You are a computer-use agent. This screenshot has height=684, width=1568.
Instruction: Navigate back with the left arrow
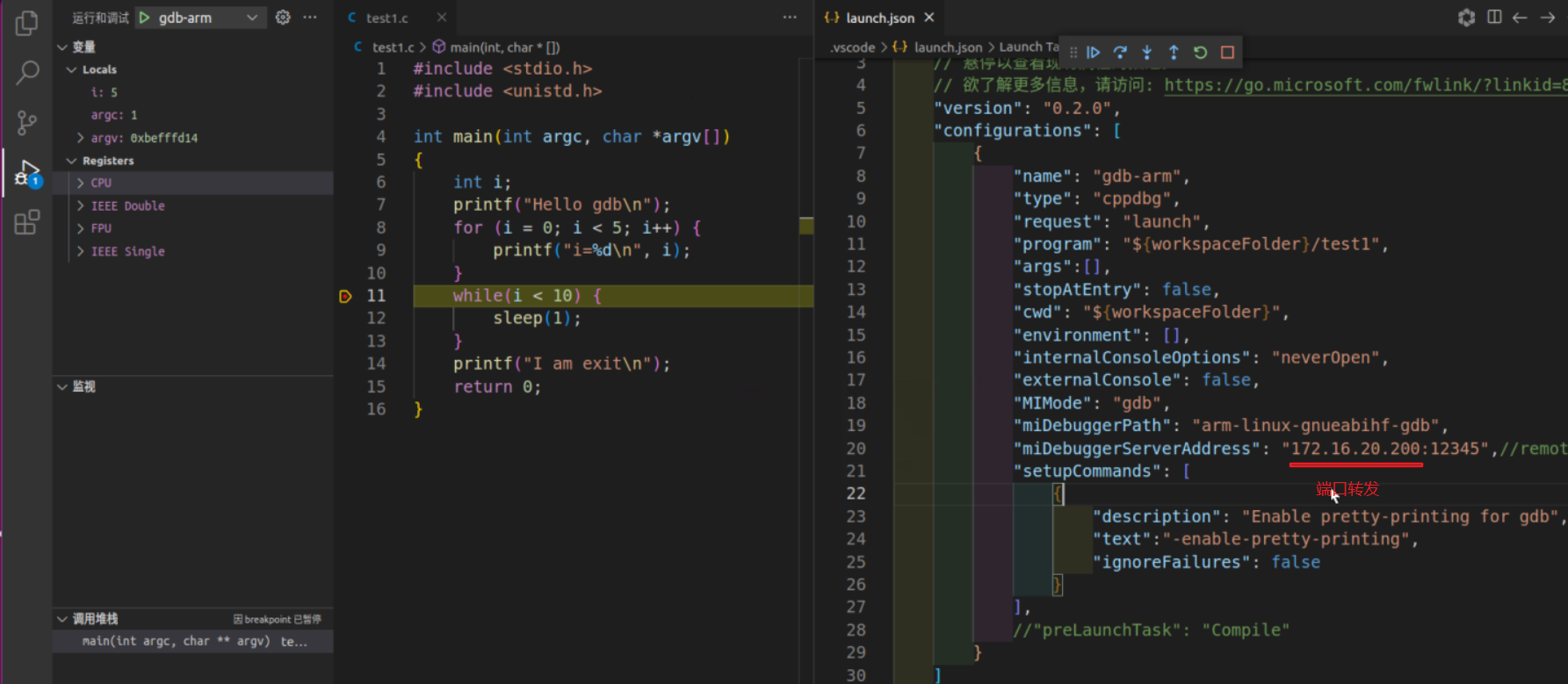(1520, 18)
